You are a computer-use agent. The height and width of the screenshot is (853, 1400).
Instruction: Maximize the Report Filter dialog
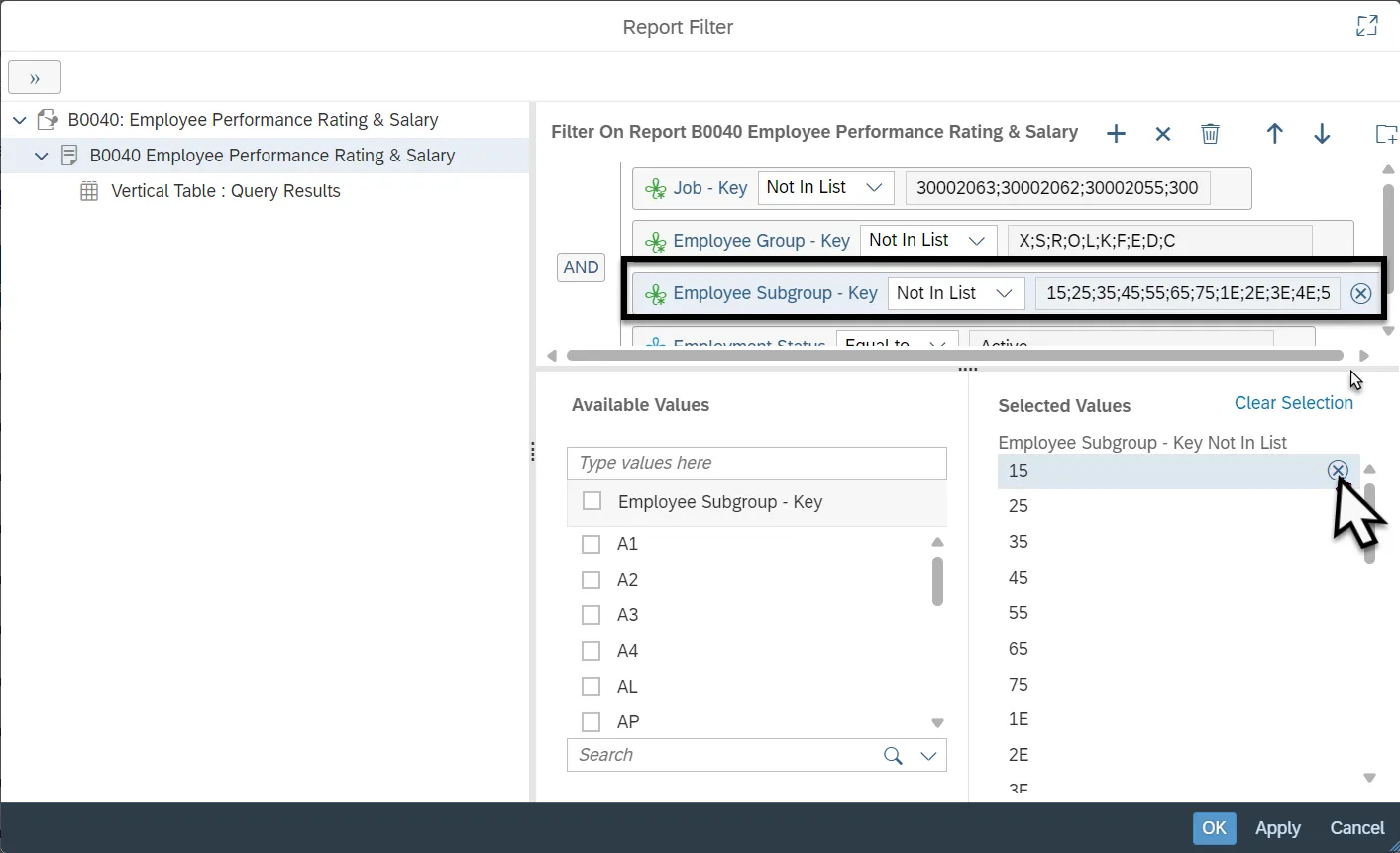tap(1367, 27)
